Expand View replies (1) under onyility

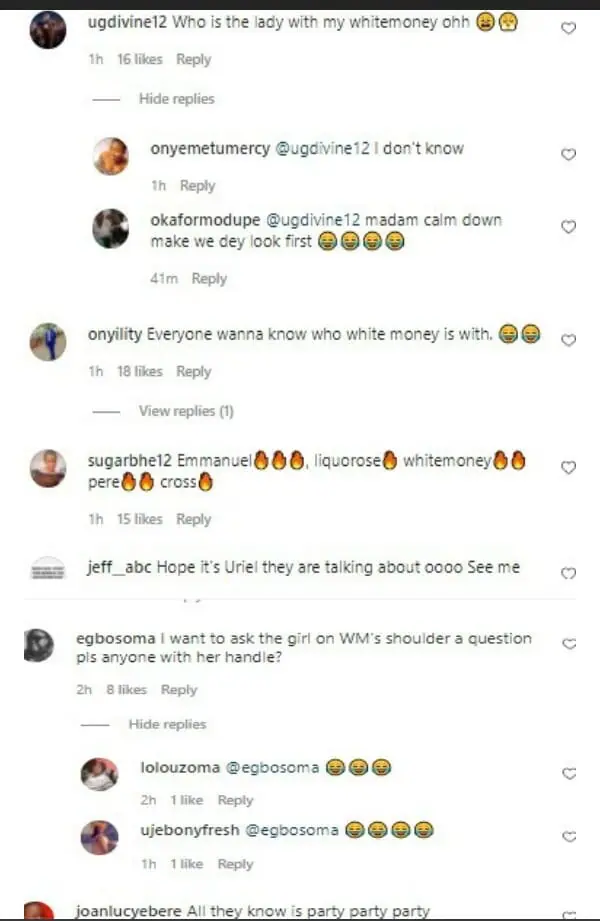click(186, 411)
